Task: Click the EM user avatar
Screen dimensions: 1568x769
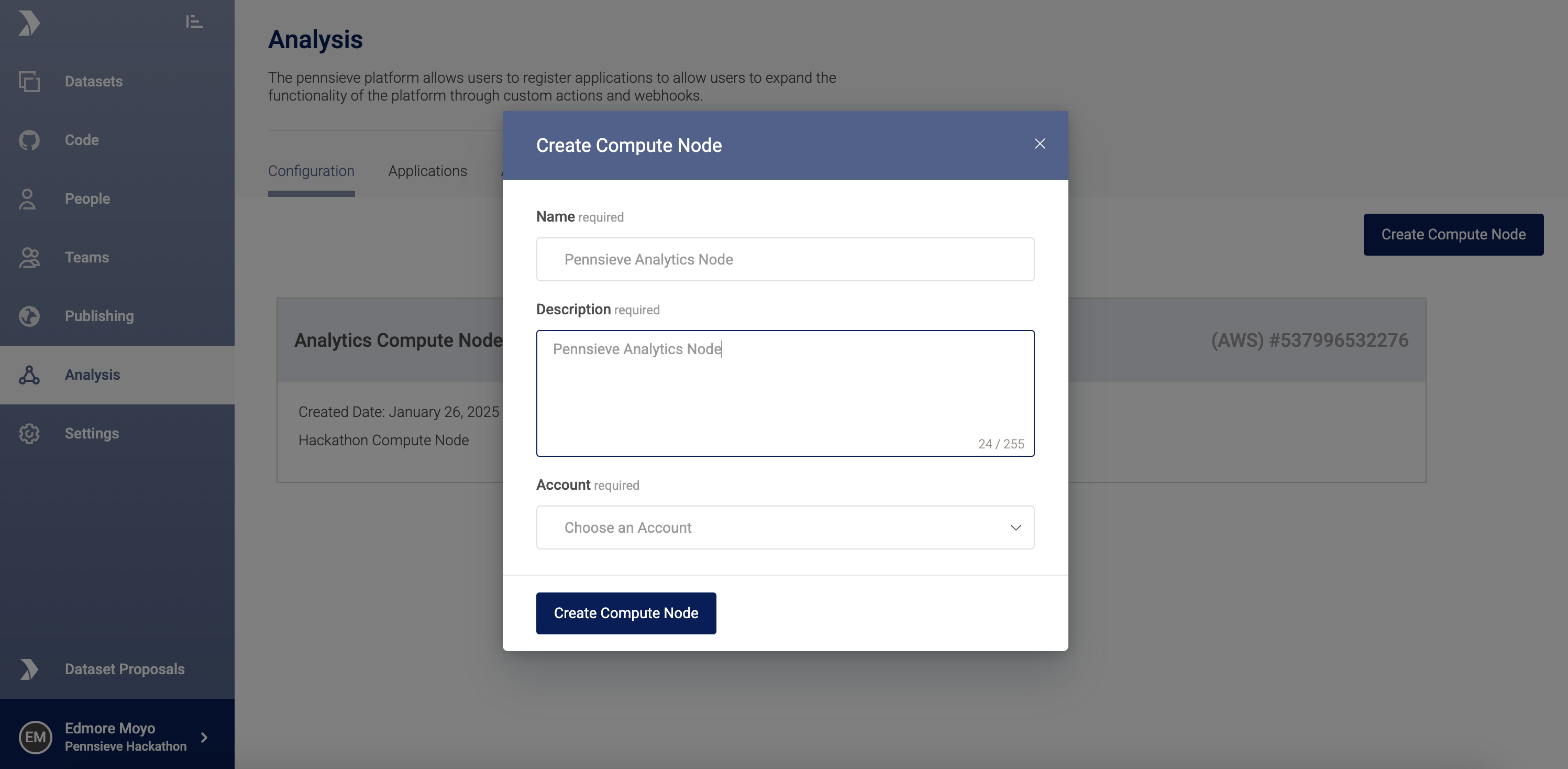Action: 35,738
